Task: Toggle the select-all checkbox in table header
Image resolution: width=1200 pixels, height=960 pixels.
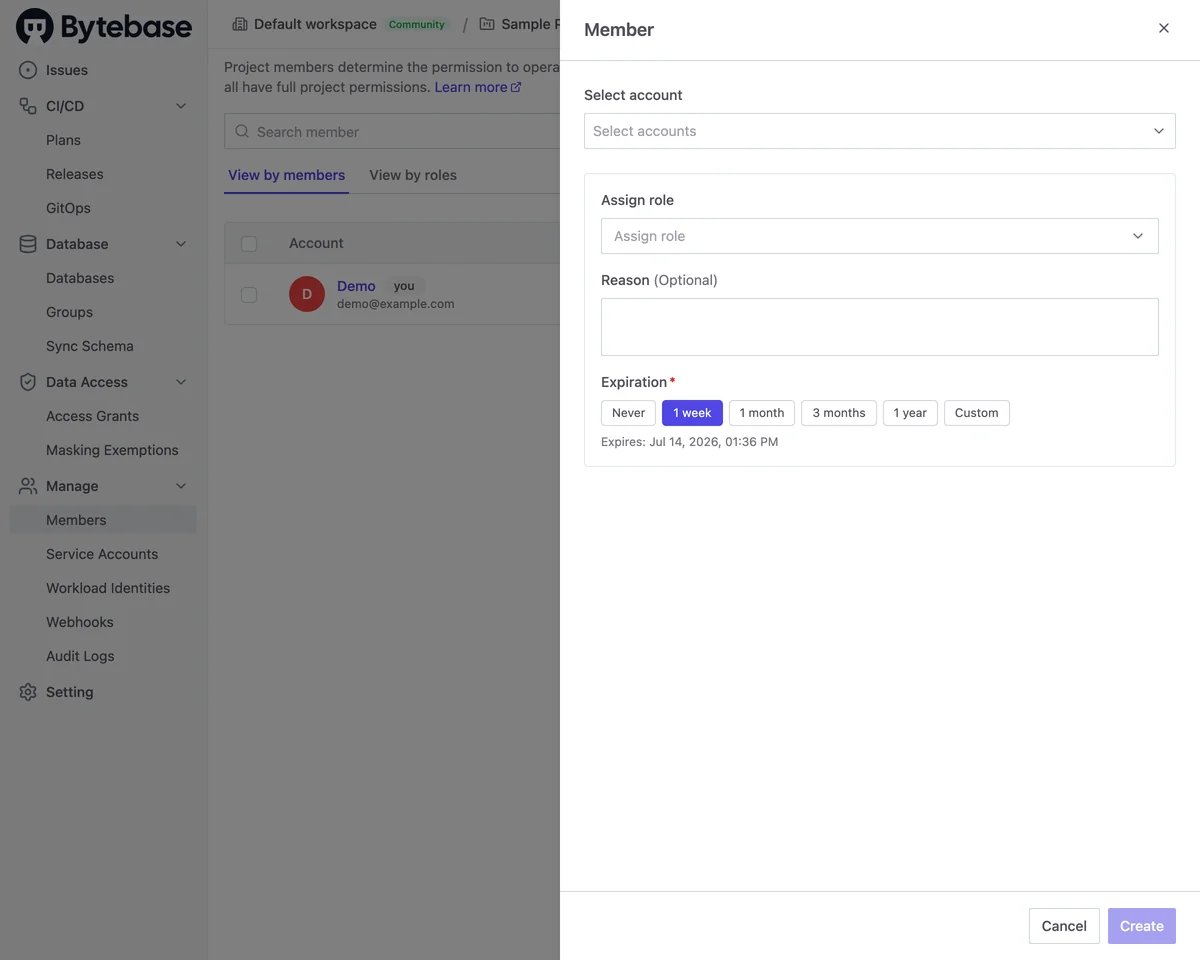Action: click(249, 243)
